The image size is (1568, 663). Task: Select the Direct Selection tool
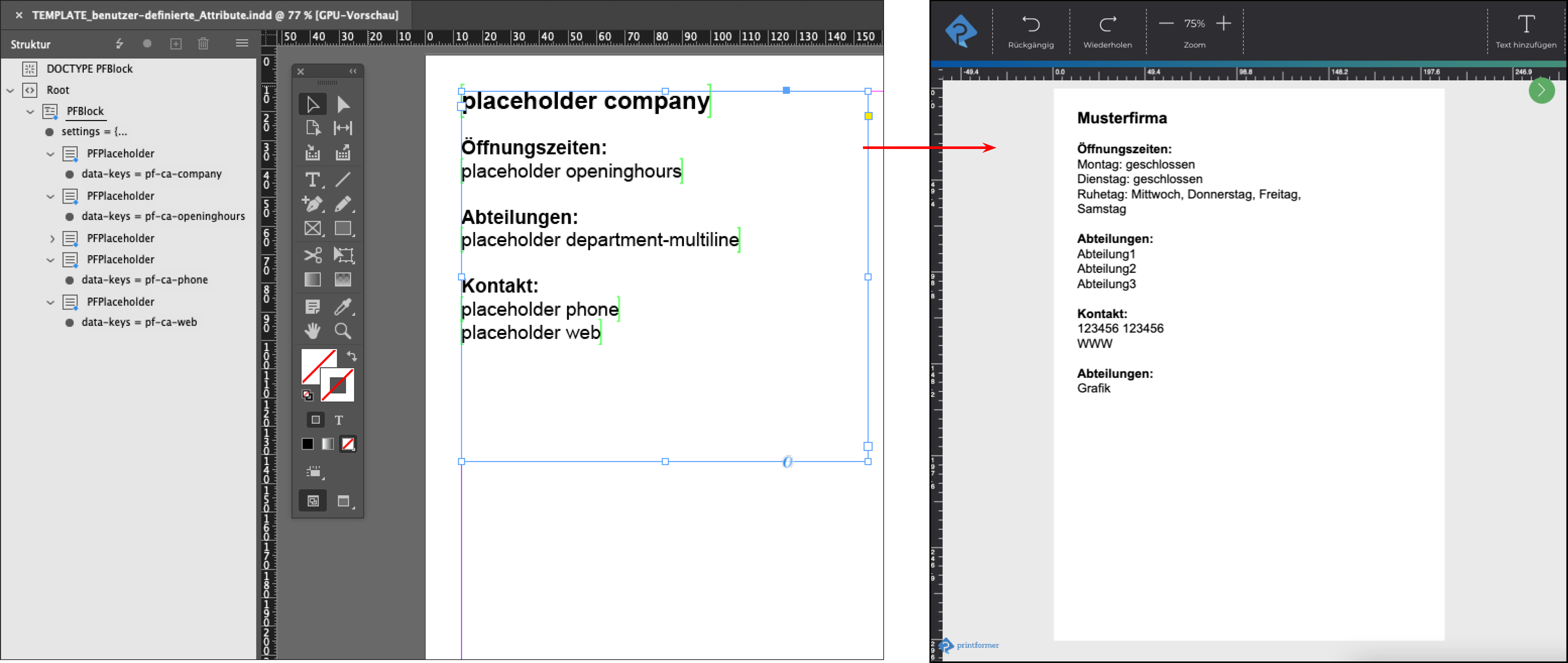343,104
